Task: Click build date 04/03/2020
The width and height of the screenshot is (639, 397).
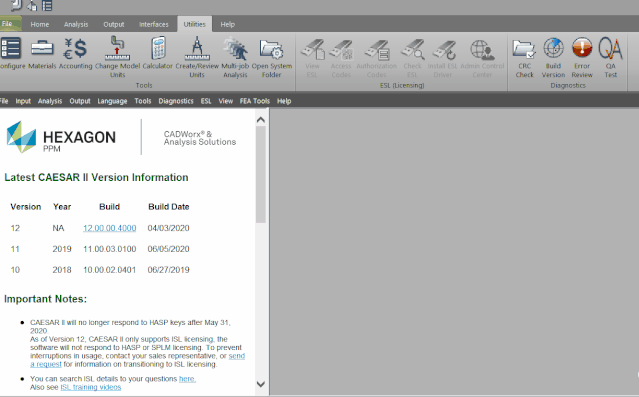Action: (x=168, y=228)
